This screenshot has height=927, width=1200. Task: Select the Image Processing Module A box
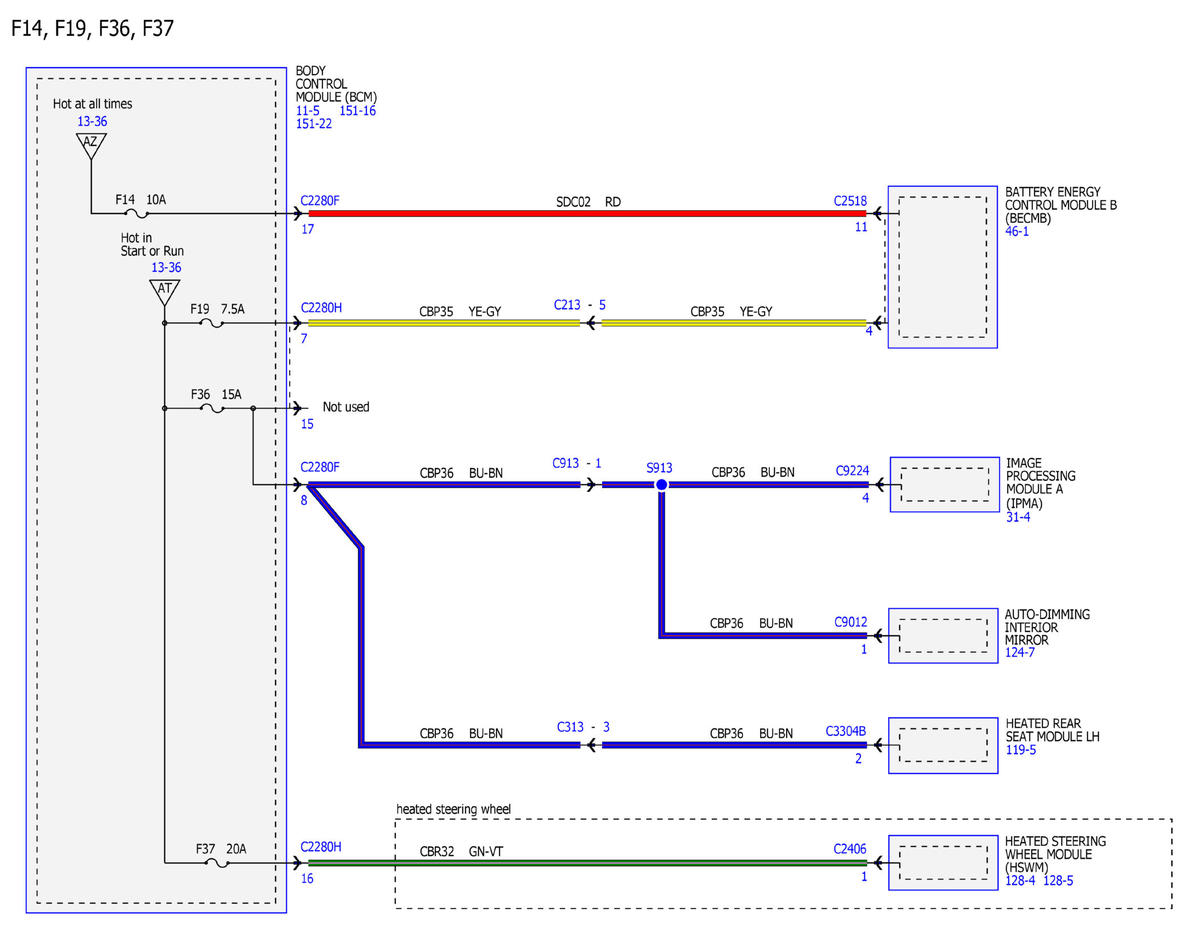944,485
